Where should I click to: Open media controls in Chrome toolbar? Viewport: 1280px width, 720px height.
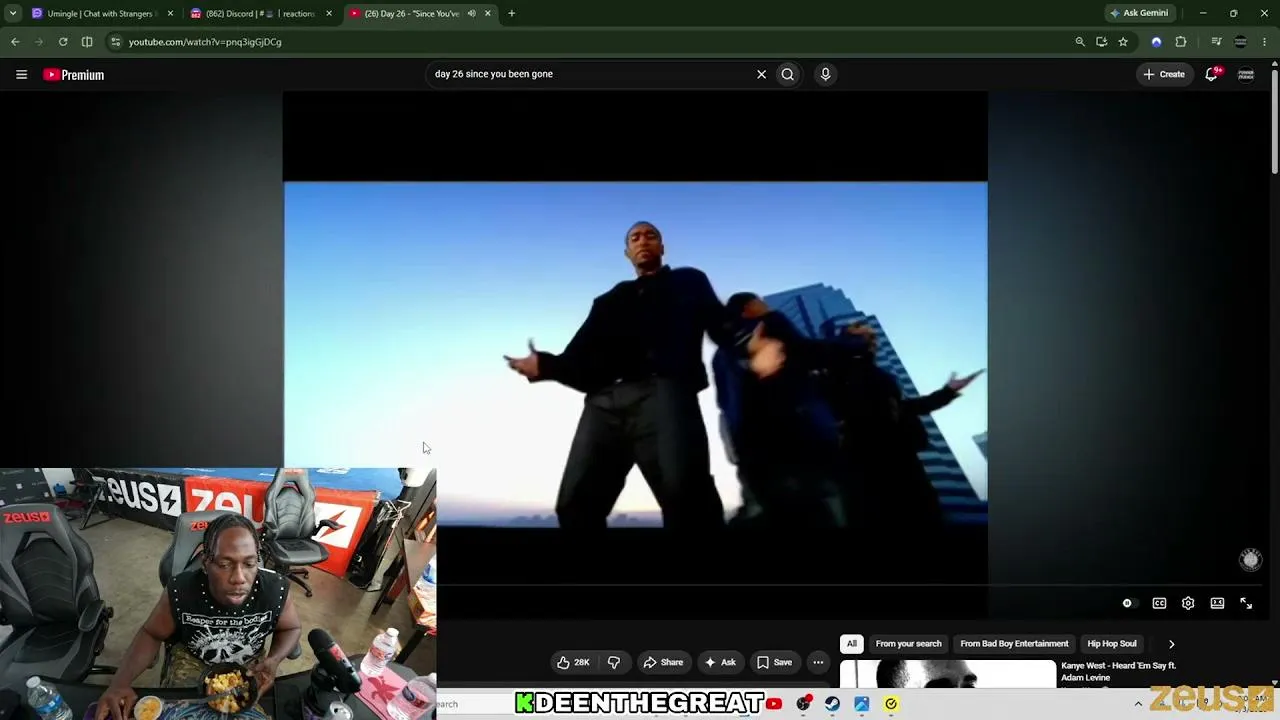click(1216, 42)
